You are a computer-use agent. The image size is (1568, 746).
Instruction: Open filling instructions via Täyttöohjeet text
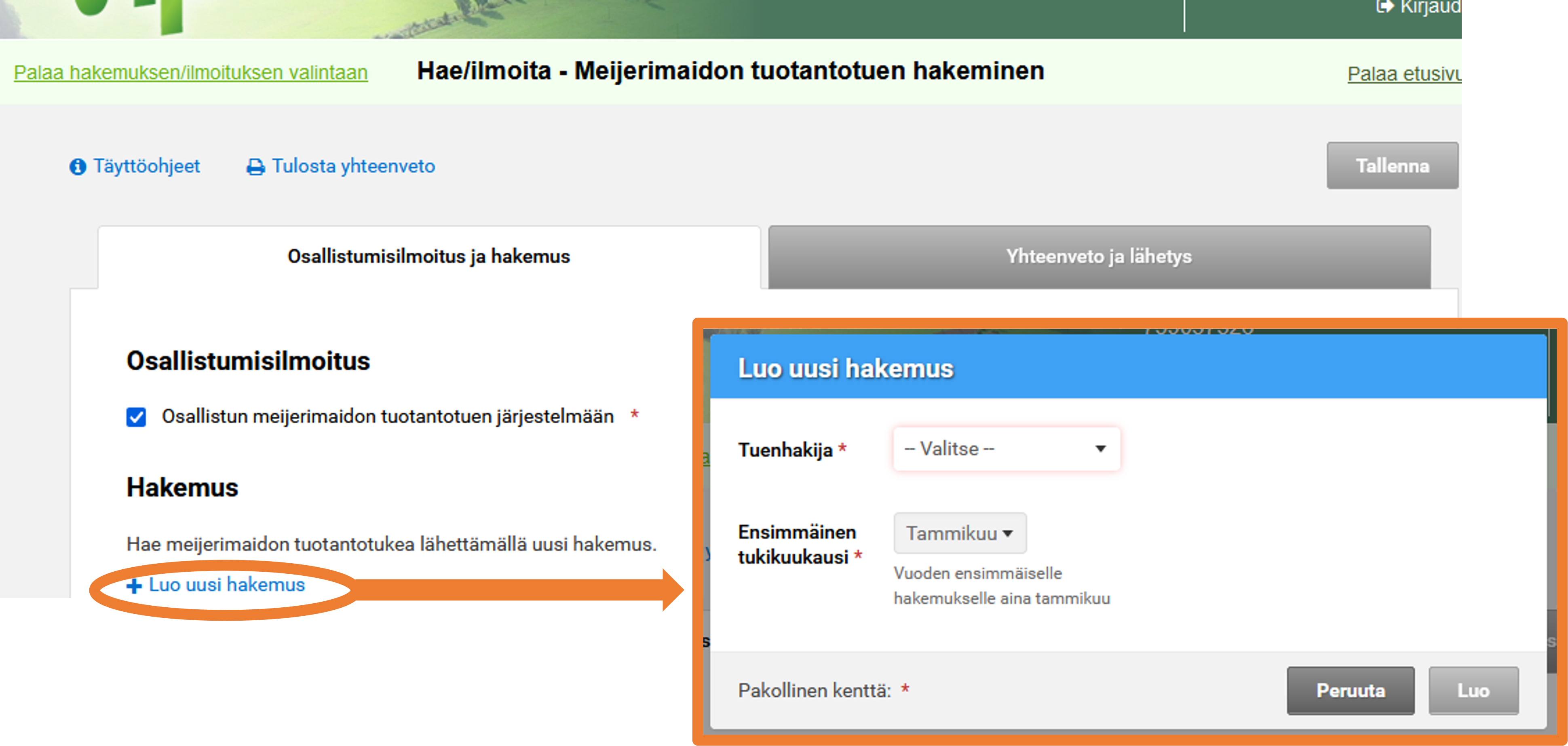(x=147, y=166)
